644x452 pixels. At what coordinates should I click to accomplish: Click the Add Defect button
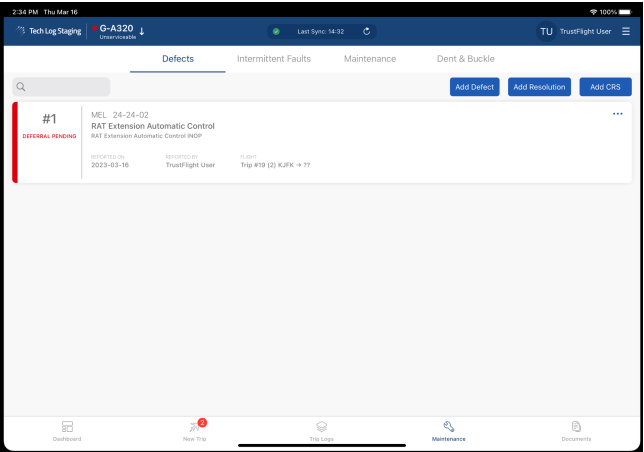tap(475, 87)
